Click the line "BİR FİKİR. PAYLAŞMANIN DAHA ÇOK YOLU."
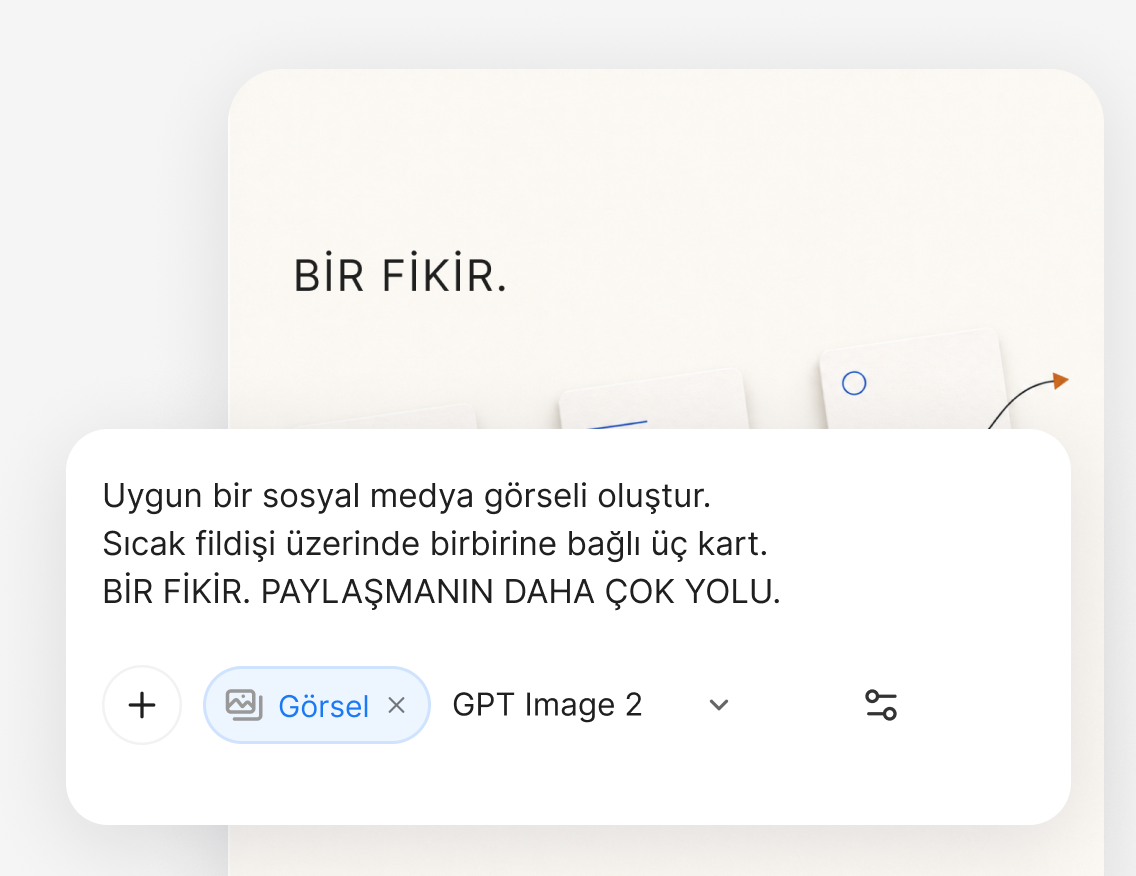The height and width of the screenshot is (876, 1136). pyautogui.click(x=442, y=592)
